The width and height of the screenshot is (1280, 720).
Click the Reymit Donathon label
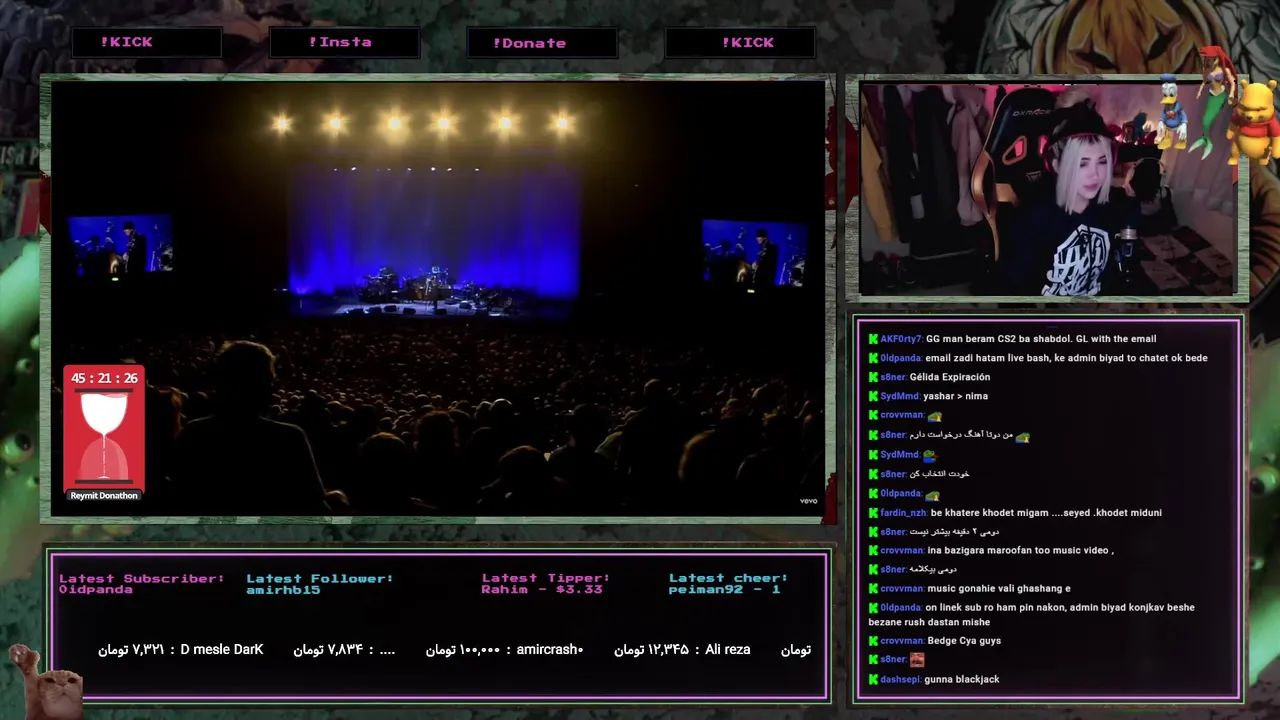point(104,496)
